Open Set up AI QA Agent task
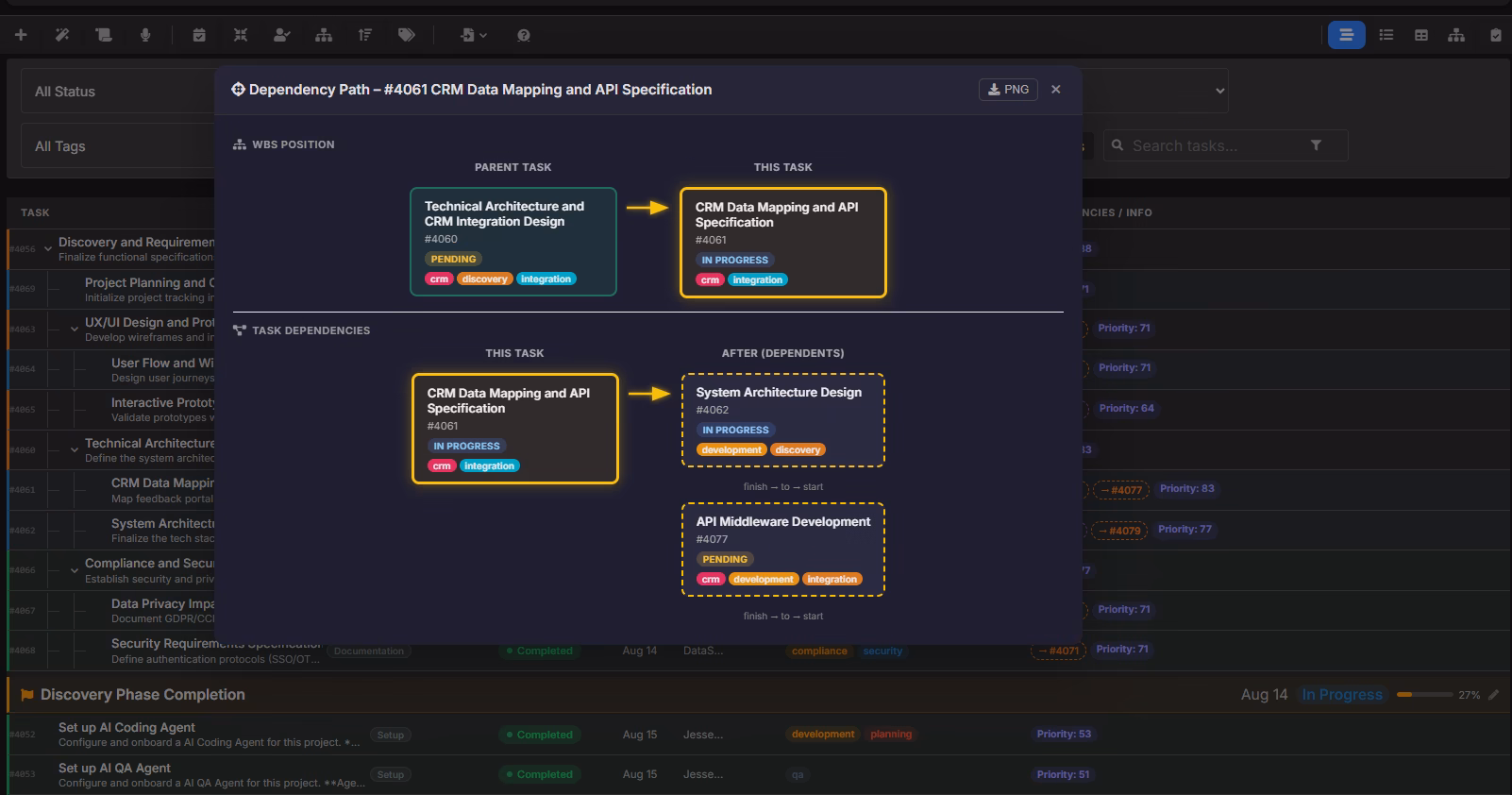Screen dimensions: 1512x795 click(114, 769)
